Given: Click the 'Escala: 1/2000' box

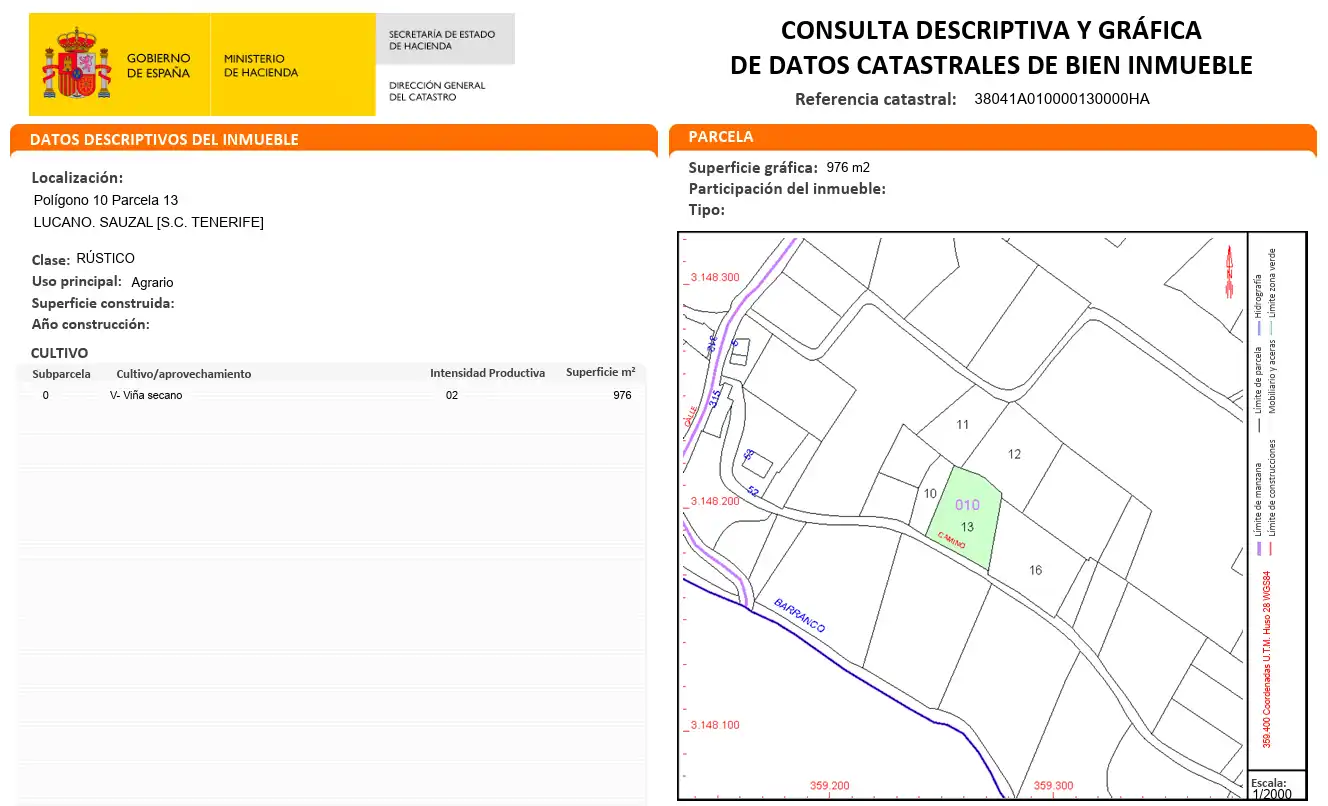Looking at the screenshot, I should coord(1277,786).
